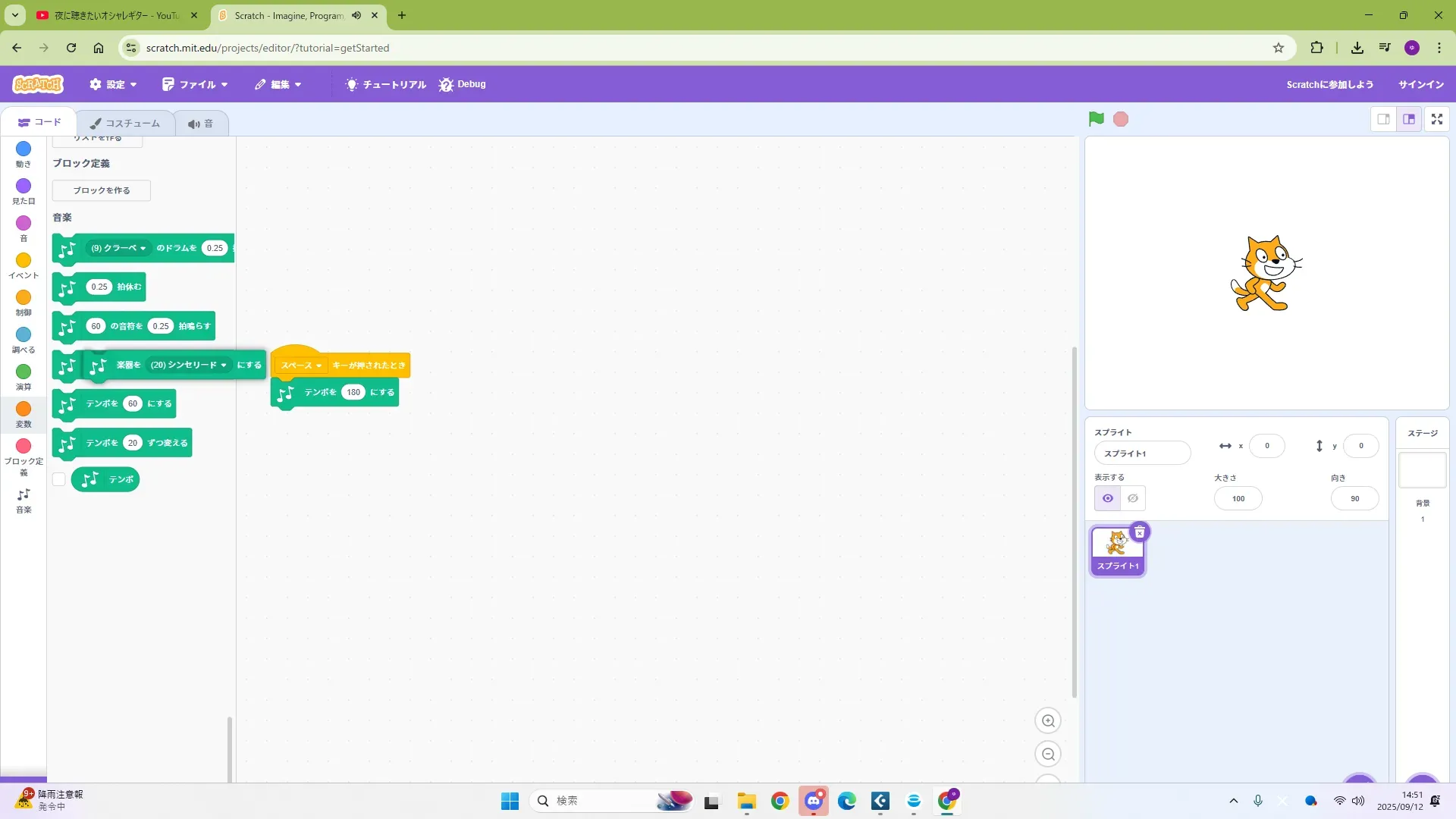Open チュートリアル tutorials link

[386, 84]
